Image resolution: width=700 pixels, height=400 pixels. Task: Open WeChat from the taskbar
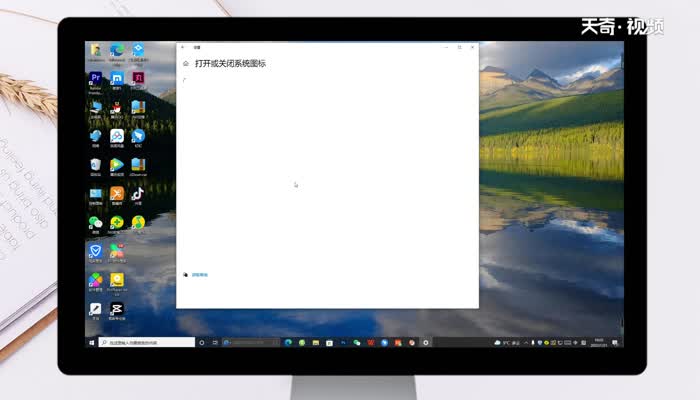(357, 342)
